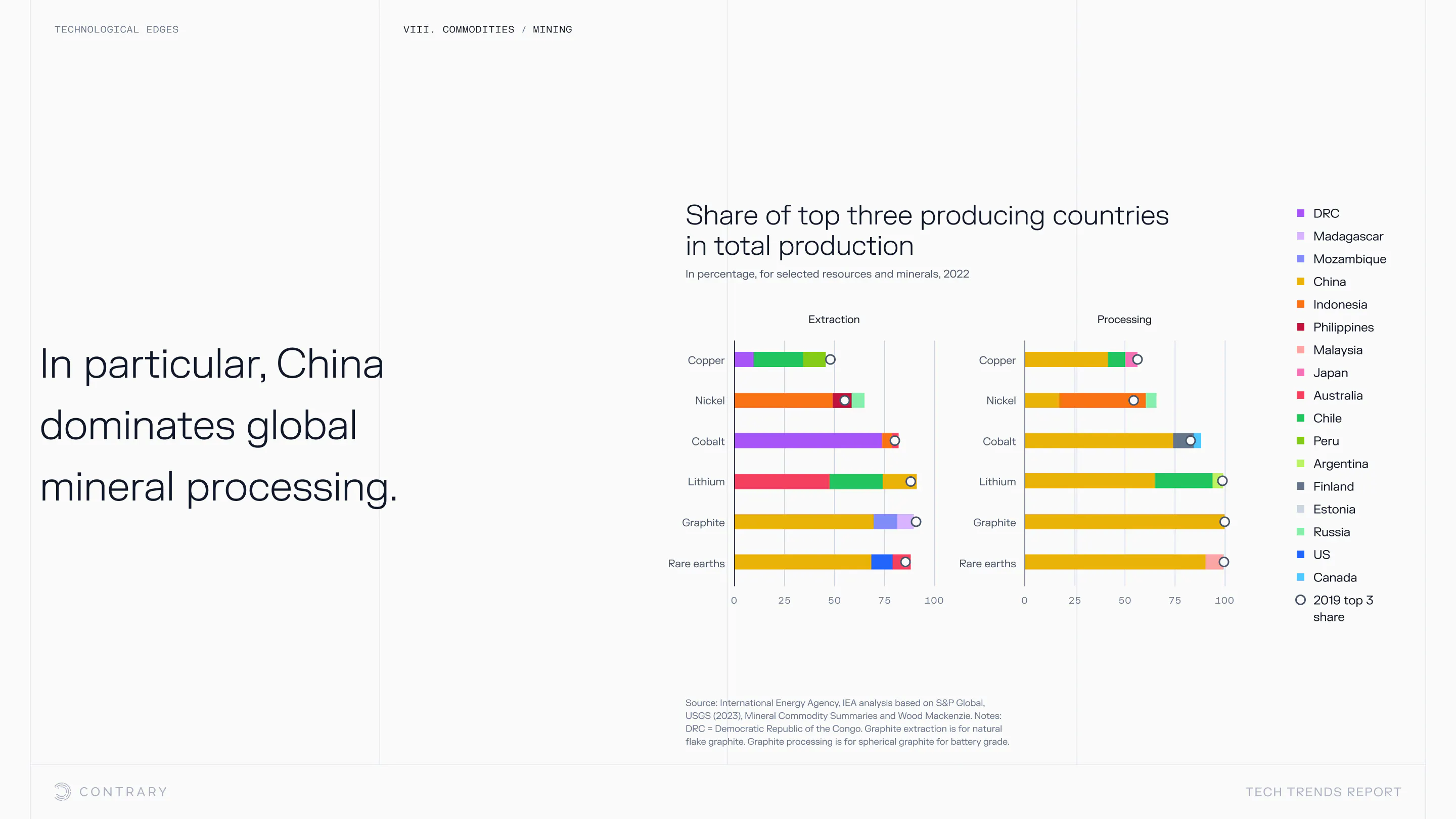Click the VIII. COMMODITIES / MINING header
Screen dimensions: 1456x819
487,29
